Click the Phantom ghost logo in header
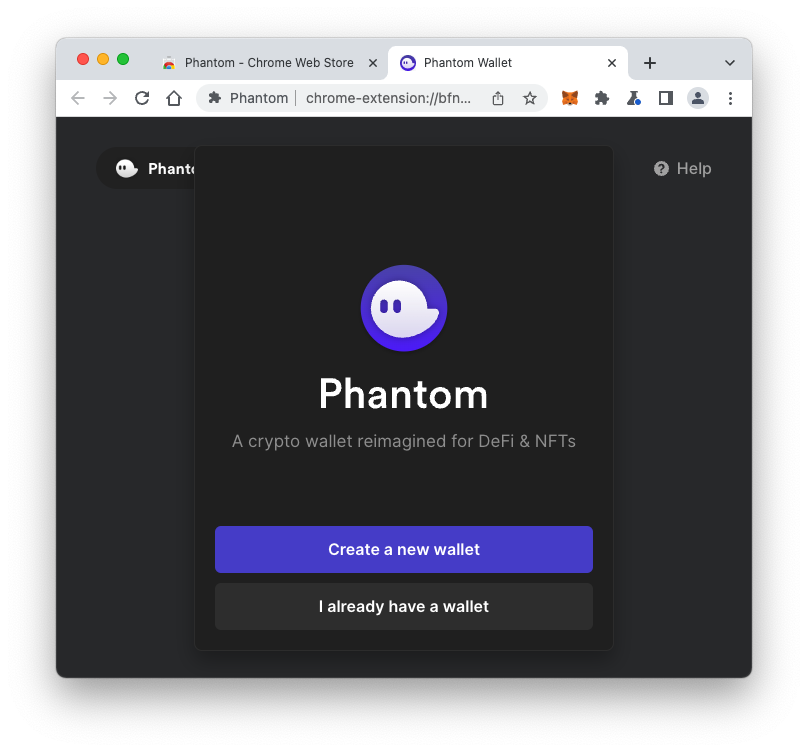This screenshot has width=808, height=752. tap(126, 168)
